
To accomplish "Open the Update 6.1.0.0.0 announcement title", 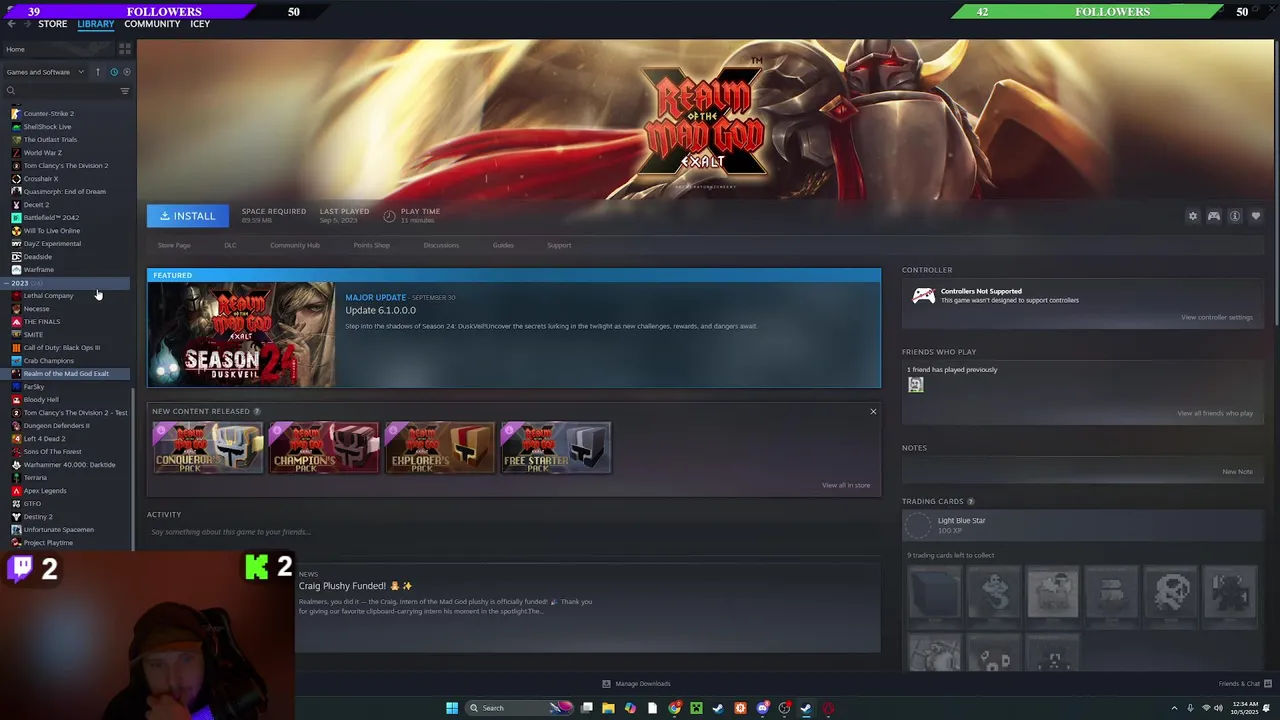I will tap(380, 310).
